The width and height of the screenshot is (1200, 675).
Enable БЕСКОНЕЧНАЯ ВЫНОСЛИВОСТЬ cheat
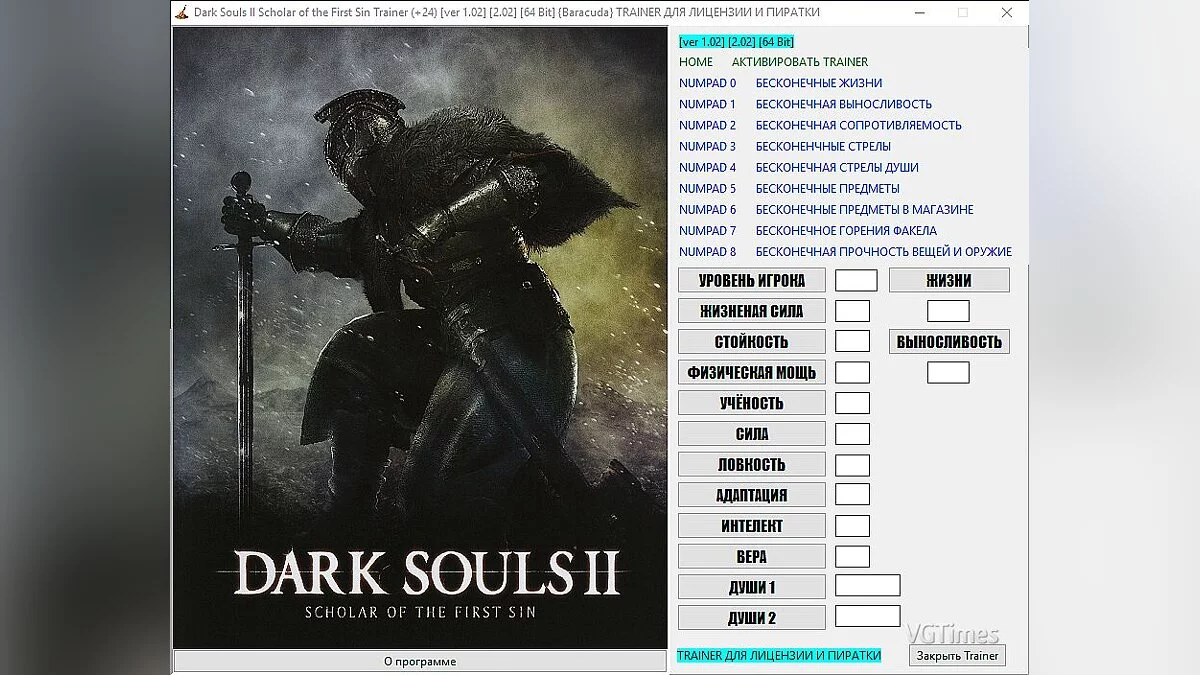844,104
